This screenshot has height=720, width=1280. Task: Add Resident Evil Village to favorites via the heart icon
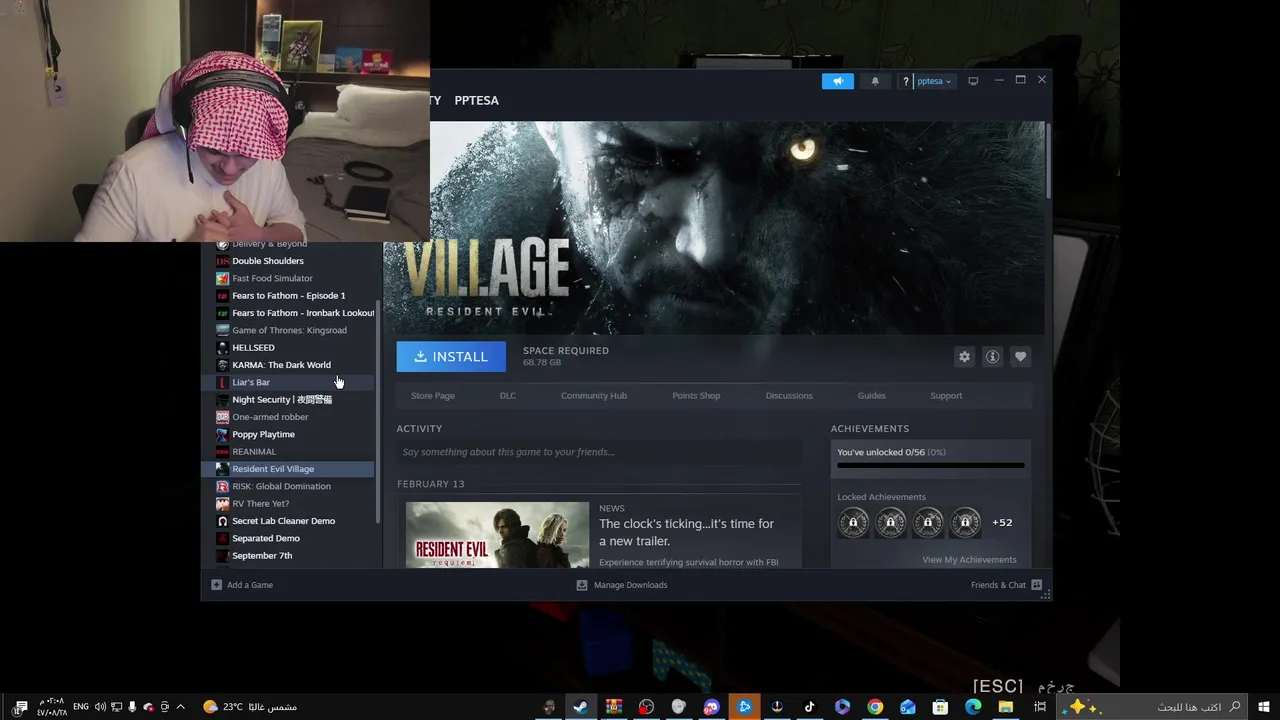(1020, 357)
